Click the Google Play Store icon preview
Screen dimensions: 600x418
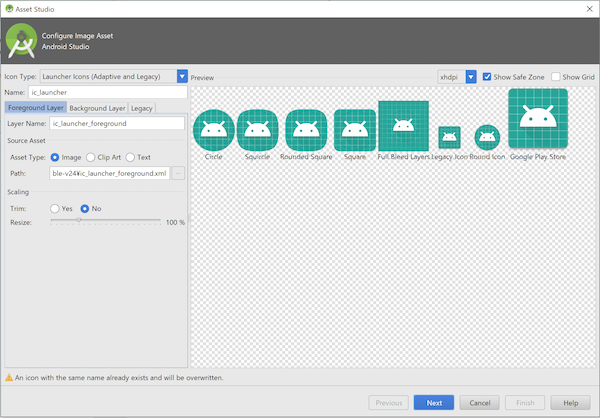(x=538, y=118)
